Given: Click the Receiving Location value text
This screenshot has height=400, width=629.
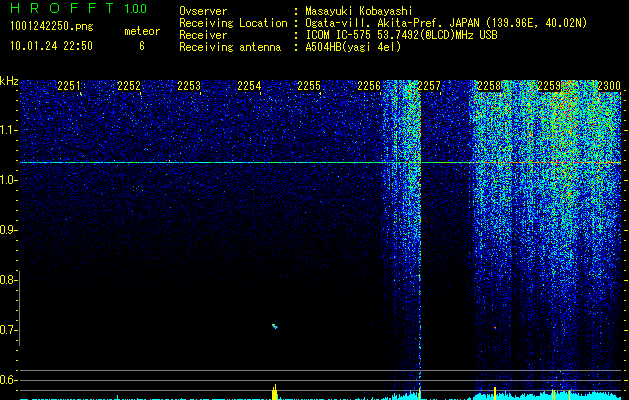Looking at the screenshot, I should pyautogui.click(x=446, y=23).
